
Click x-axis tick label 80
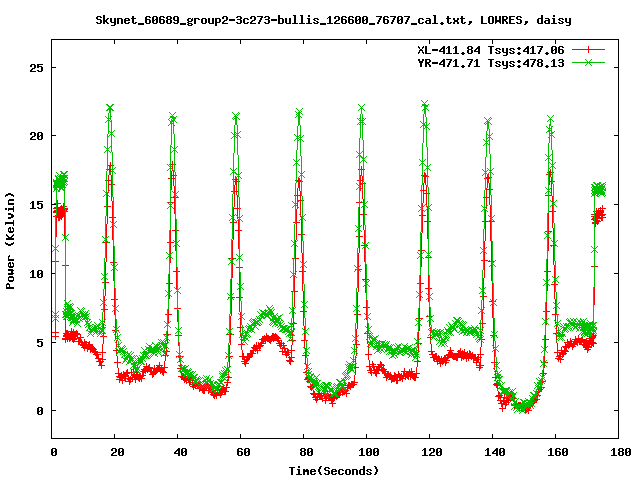tap(306, 452)
